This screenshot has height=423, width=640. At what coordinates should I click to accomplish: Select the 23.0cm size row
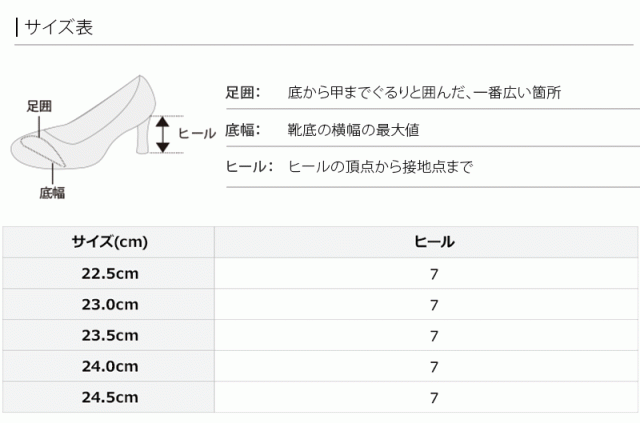click(x=109, y=304)
